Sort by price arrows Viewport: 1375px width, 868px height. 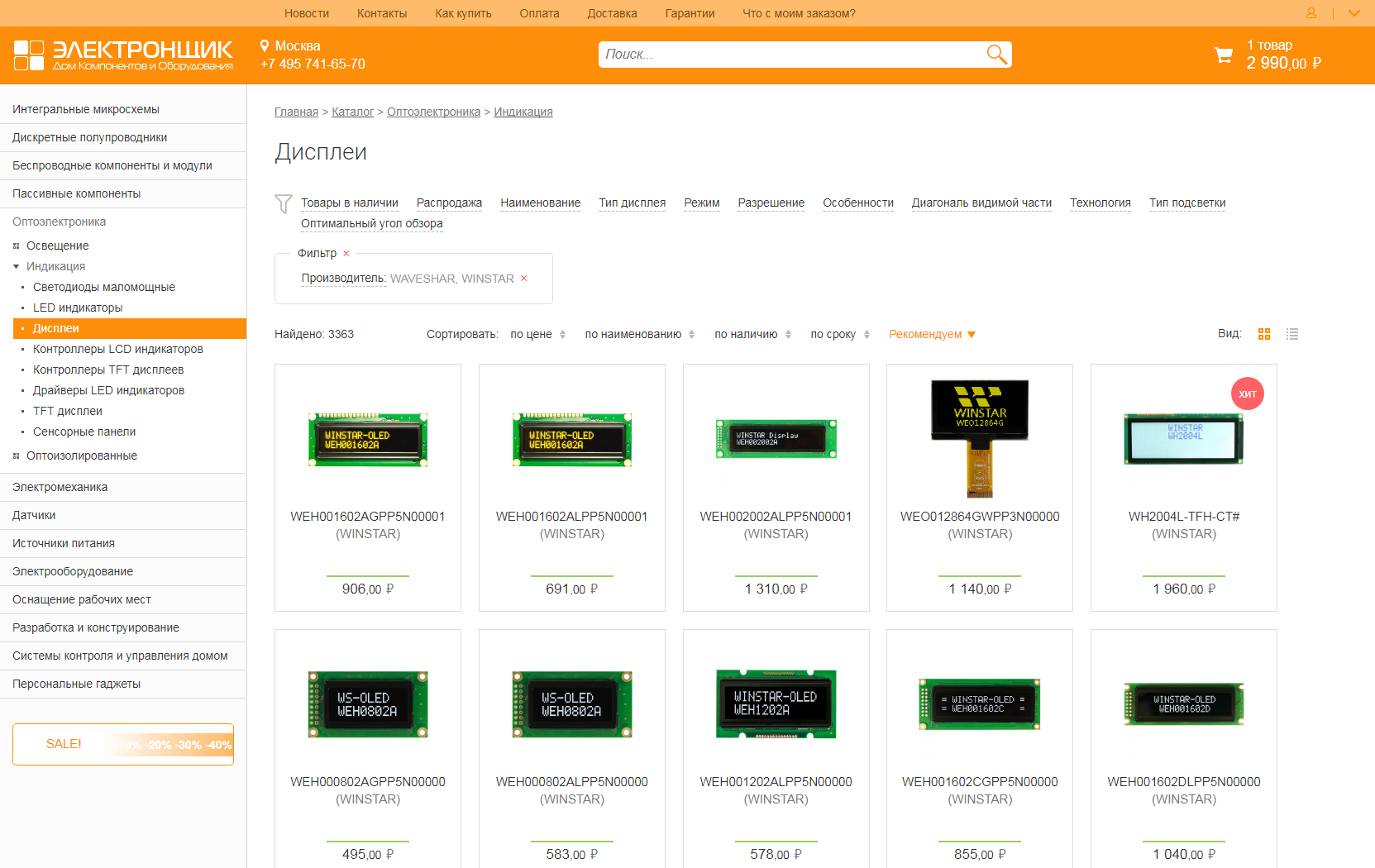coord(562,335)
